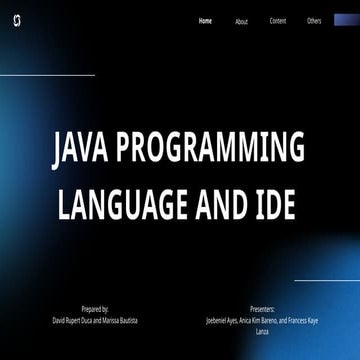Click 'Joebeniel Ayes, Anica Kim Bareno' line
Viewport: 360px width, 360px height.
pyautogui.click(x=262, y=321)
